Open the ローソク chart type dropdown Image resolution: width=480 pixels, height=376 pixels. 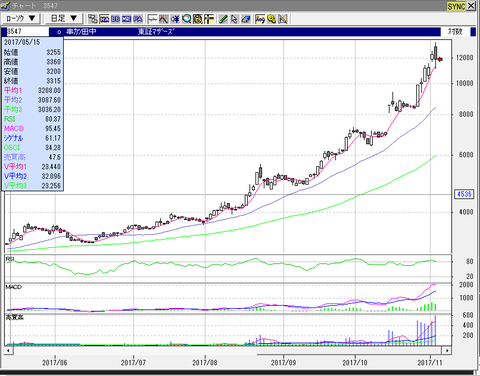[20, 18]
